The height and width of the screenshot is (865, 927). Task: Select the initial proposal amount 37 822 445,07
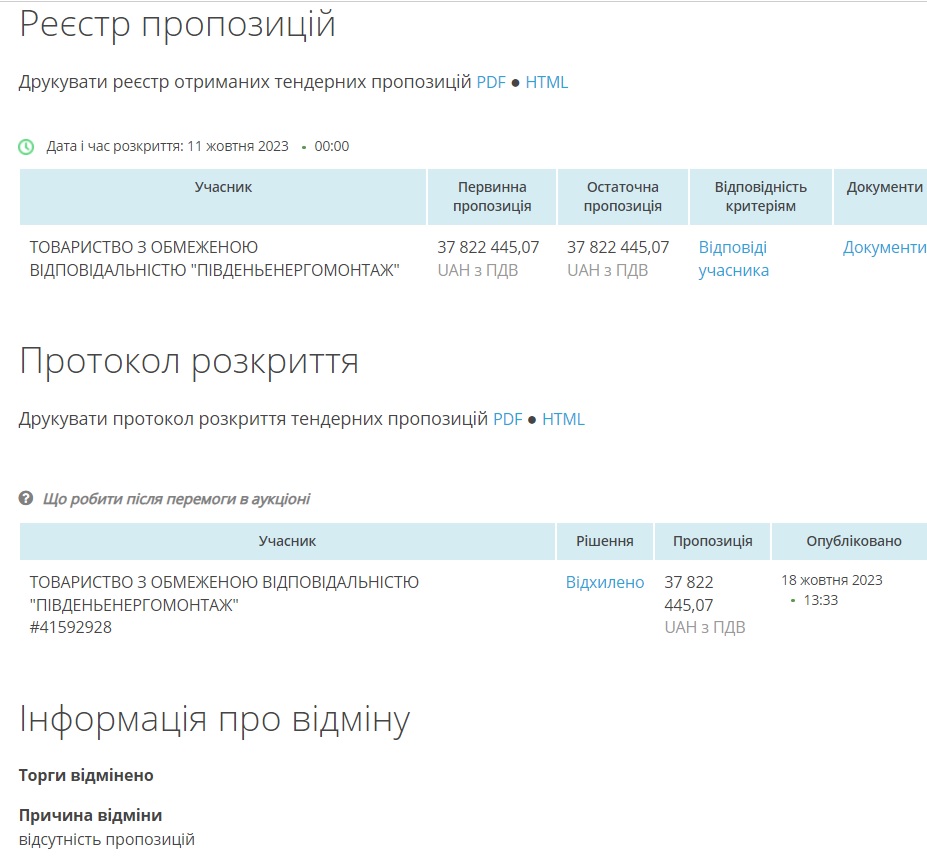(488, 247)
